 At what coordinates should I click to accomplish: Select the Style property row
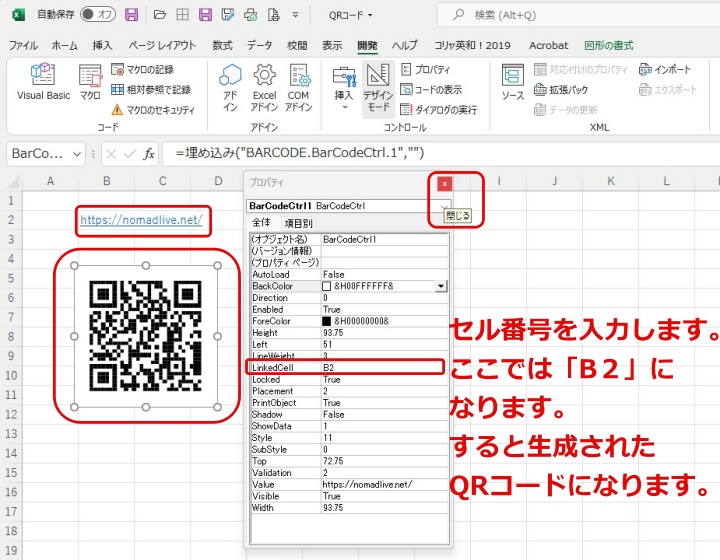tap(349, 438)
